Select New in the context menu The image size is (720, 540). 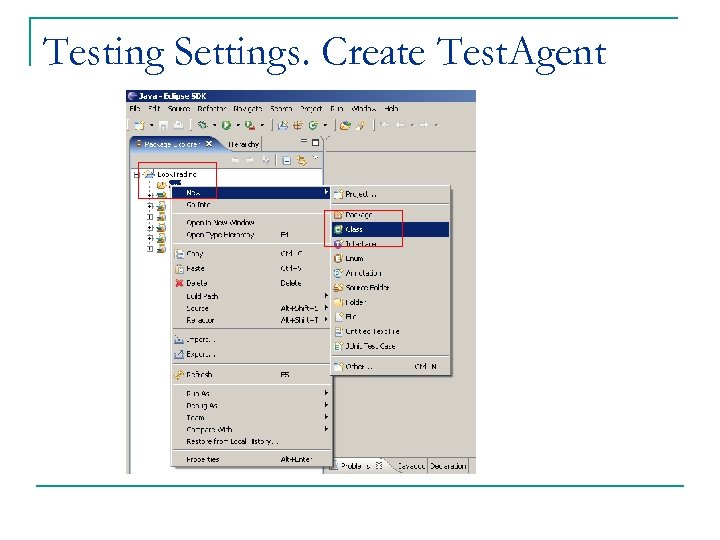[x=251, y=193]
